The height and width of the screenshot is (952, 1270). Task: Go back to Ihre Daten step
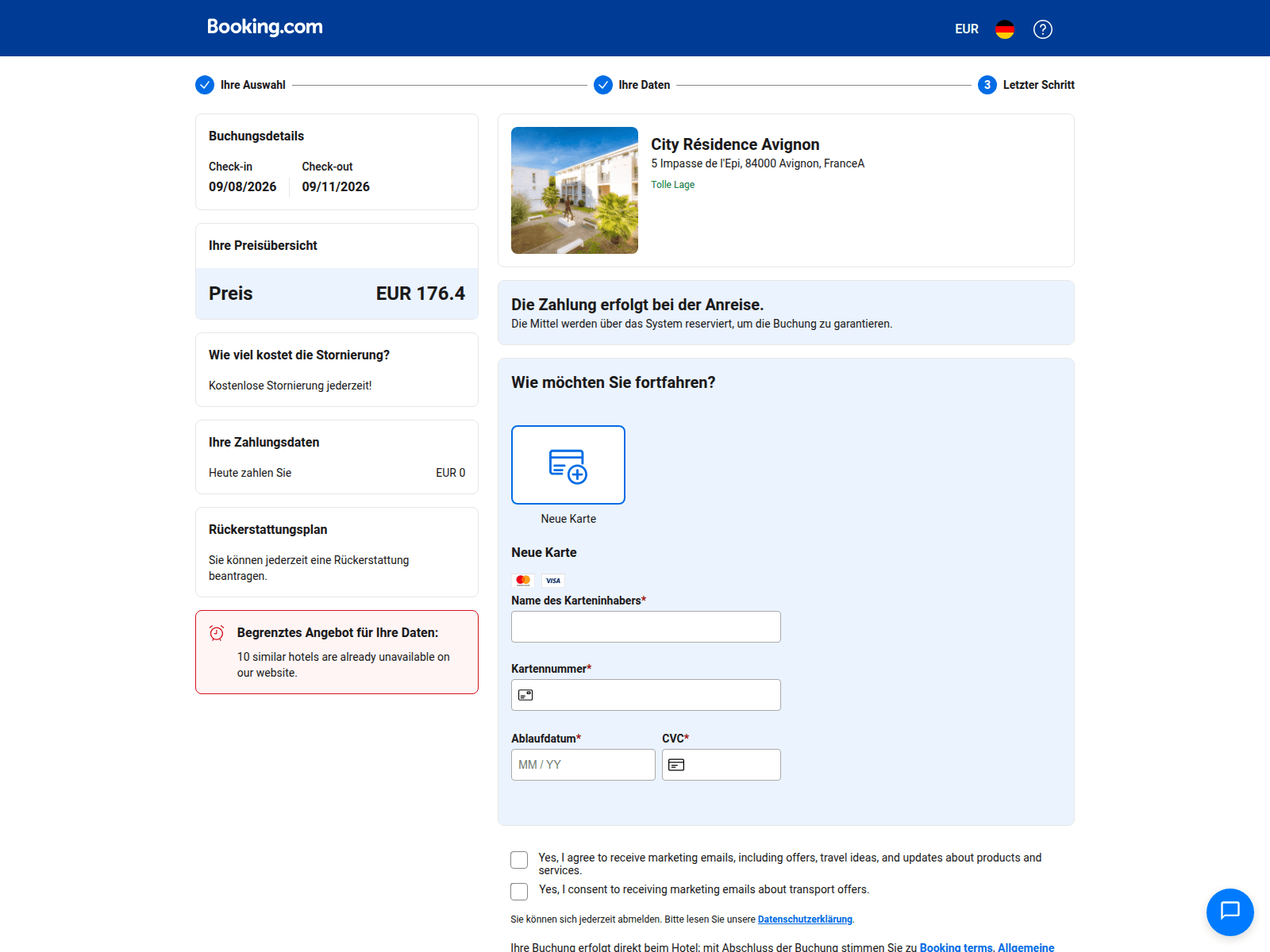point(644,85)
